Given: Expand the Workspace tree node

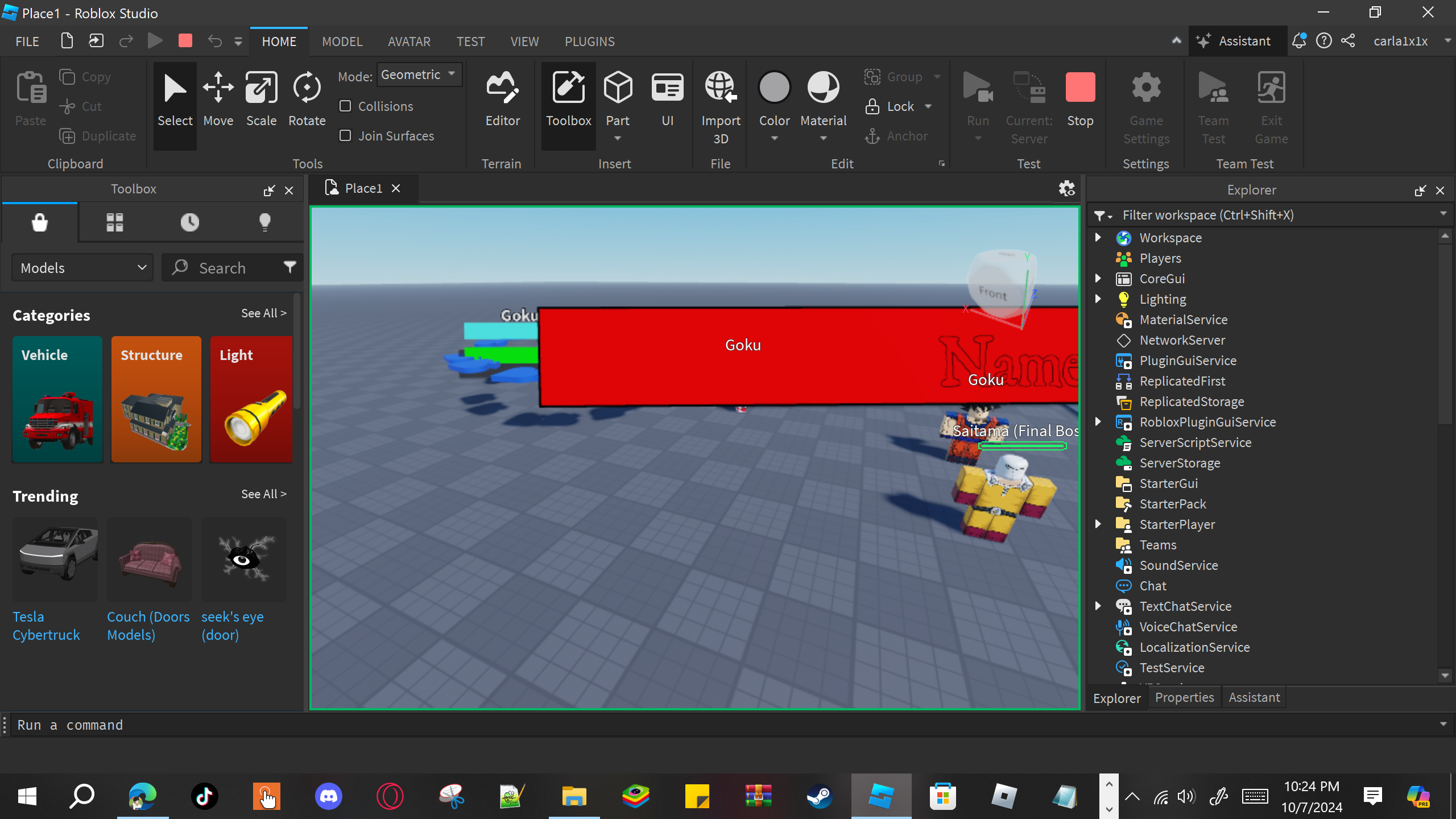Looking at the screenshot, I should (x=1098, y=238).
